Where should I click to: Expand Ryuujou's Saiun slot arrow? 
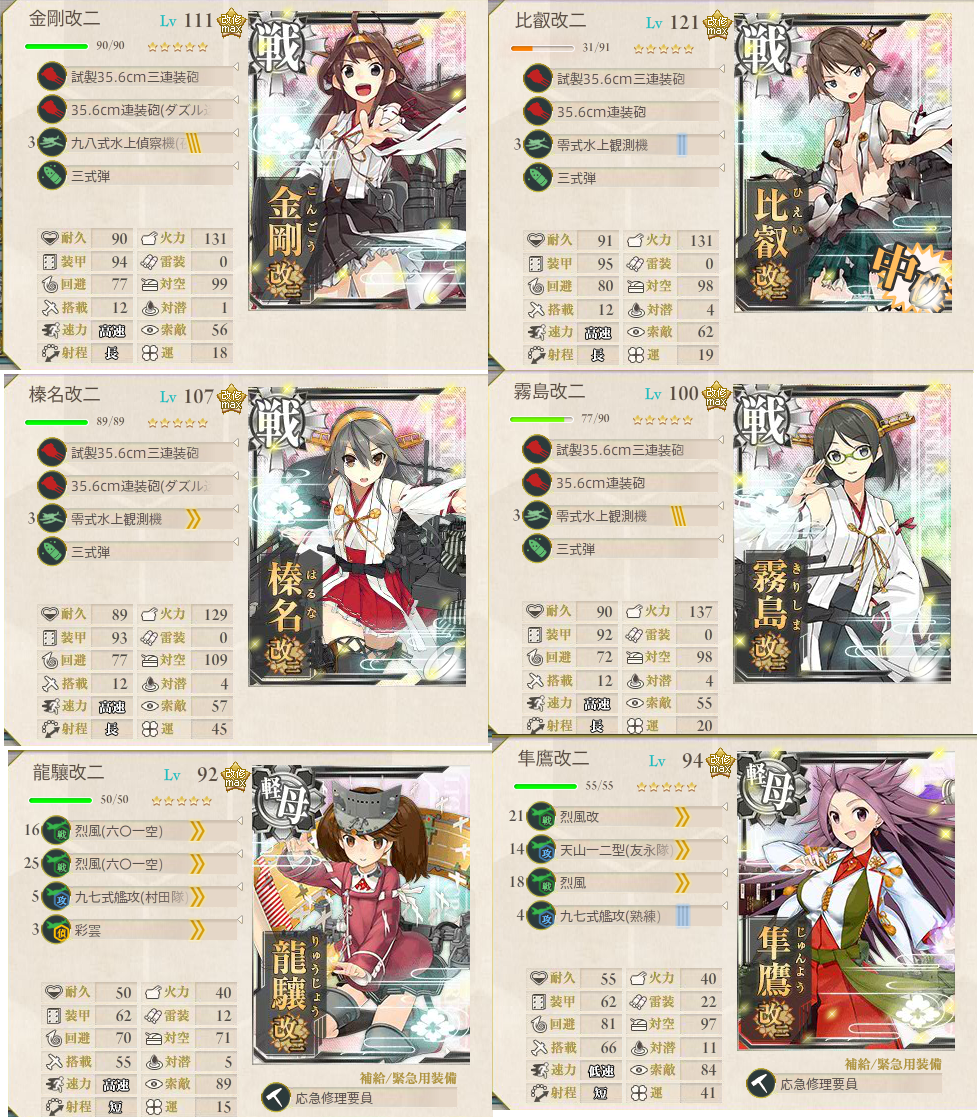coord(240,920)
